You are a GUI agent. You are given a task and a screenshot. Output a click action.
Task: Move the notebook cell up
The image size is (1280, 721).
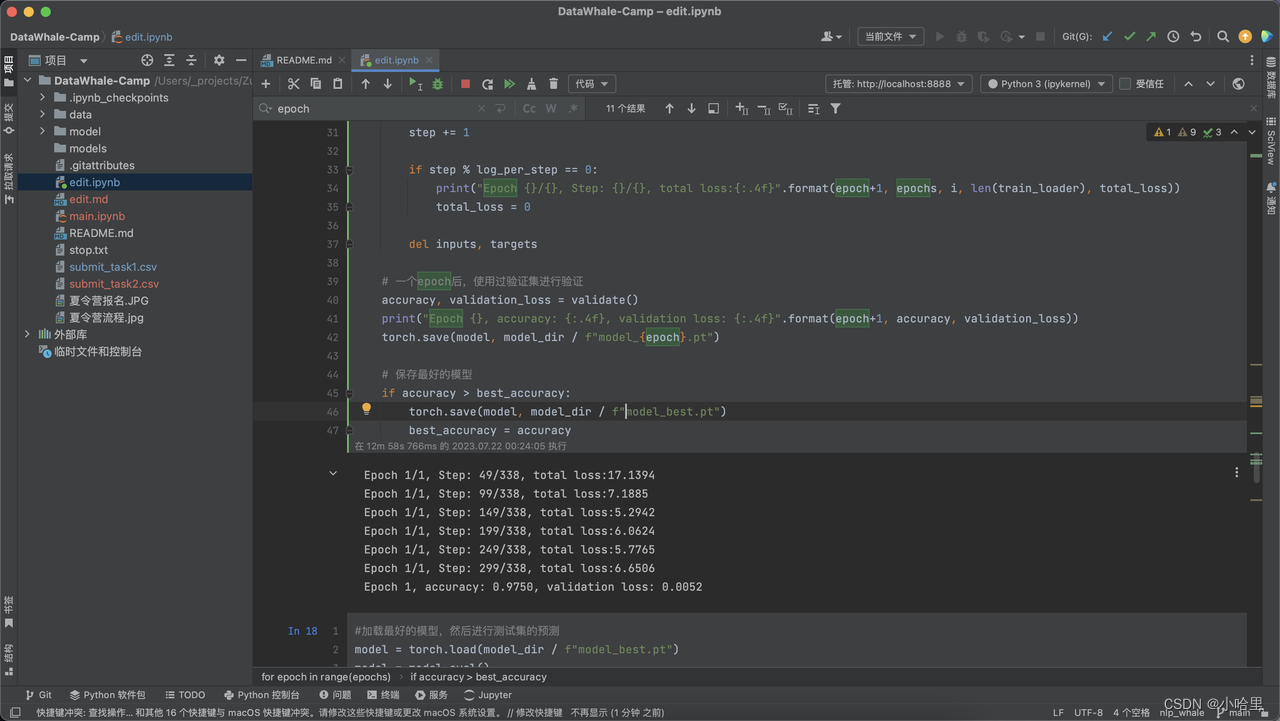365,84
